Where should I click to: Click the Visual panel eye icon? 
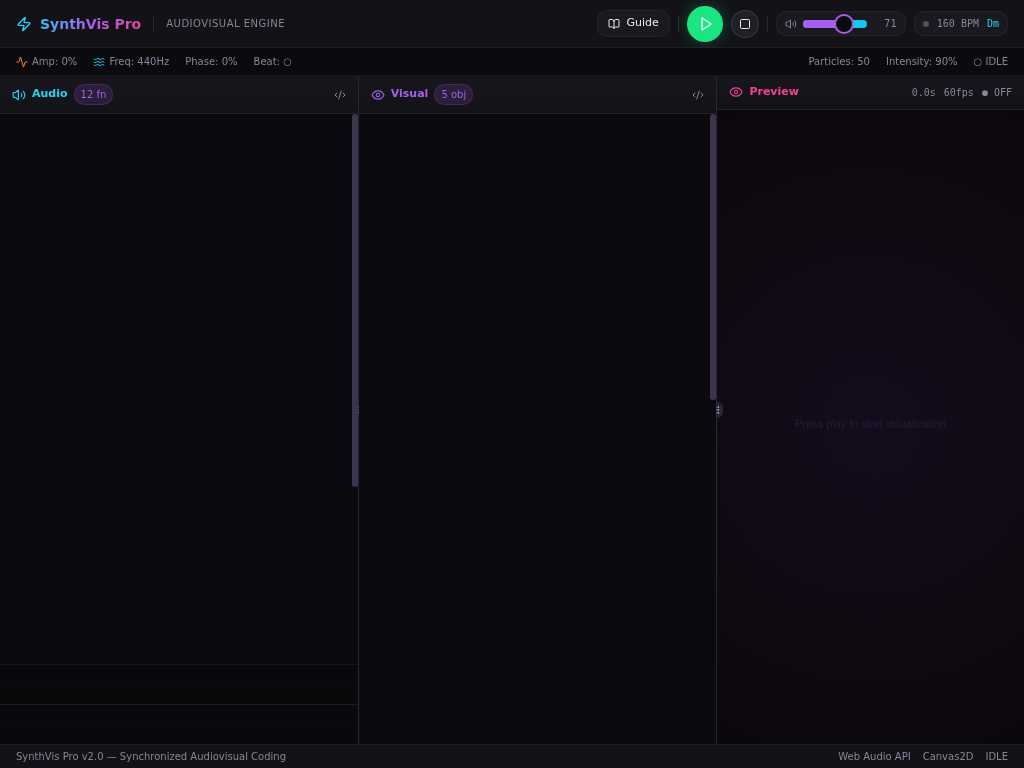coord(377,95)
